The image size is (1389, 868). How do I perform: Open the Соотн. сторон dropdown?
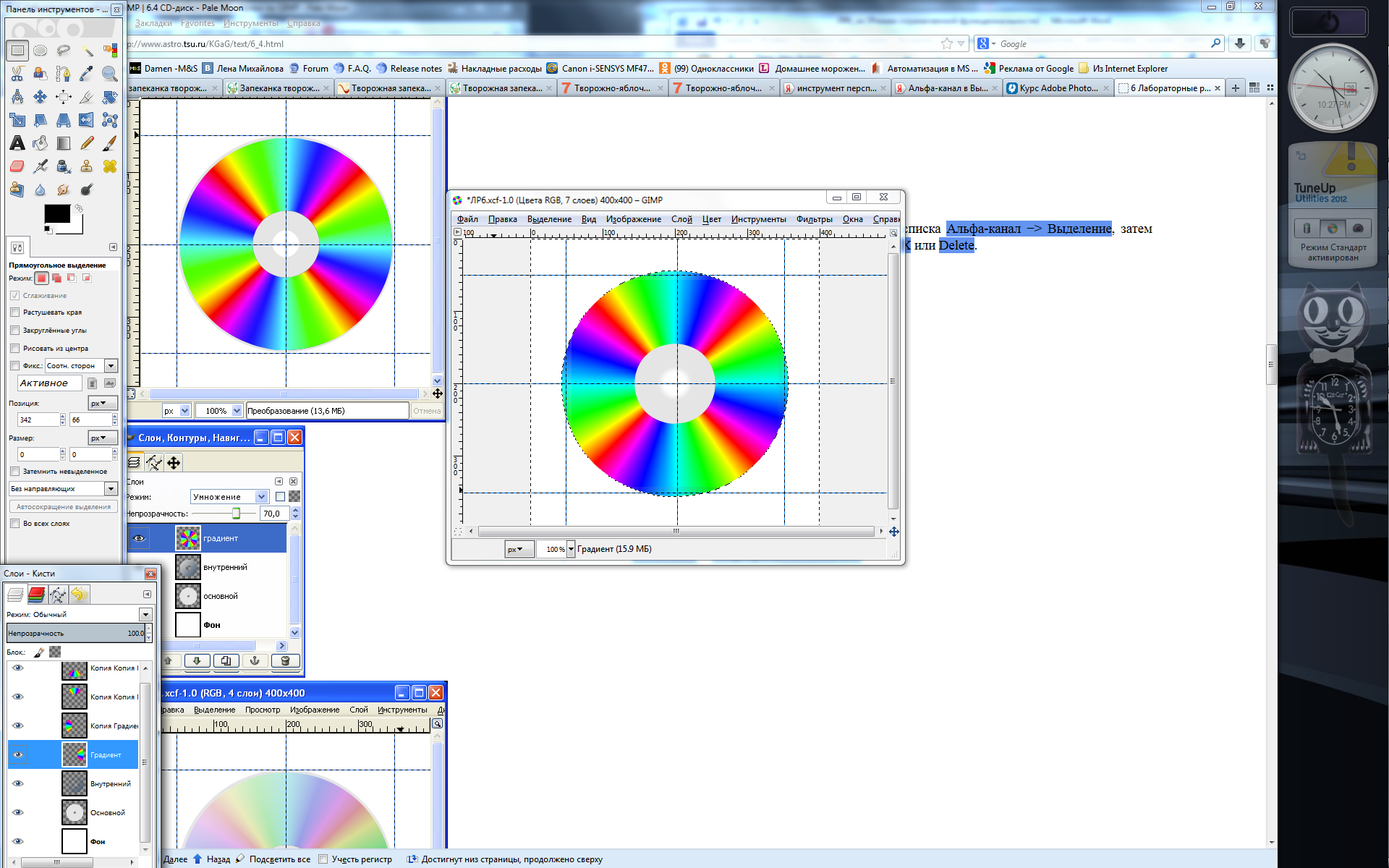(x=81, y=366)
